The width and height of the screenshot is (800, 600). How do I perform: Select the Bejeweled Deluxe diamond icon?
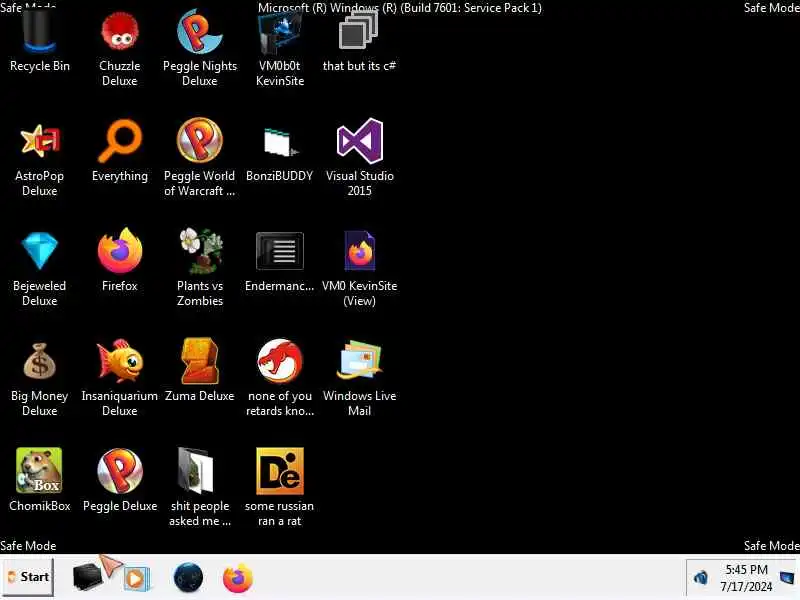[40, 251]
